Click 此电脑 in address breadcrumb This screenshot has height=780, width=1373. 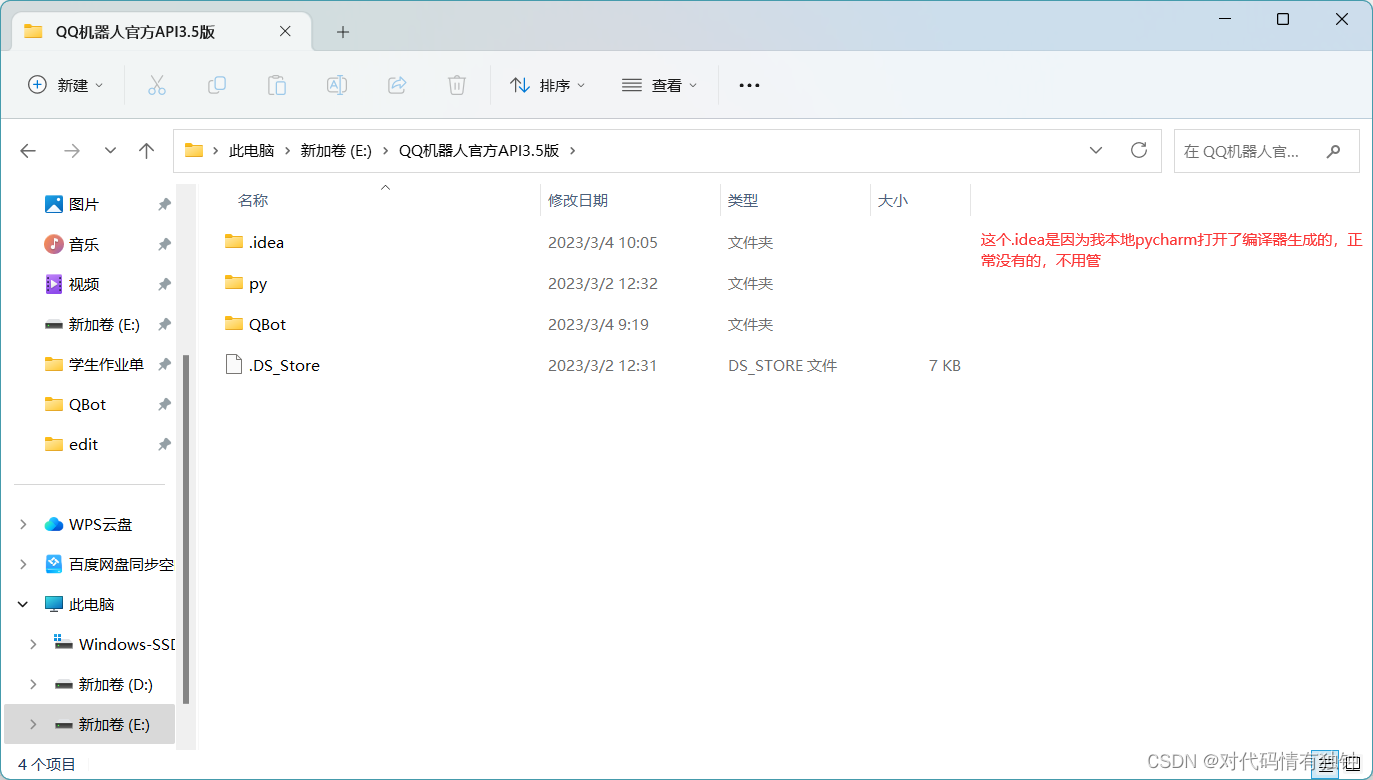(251, 151)
